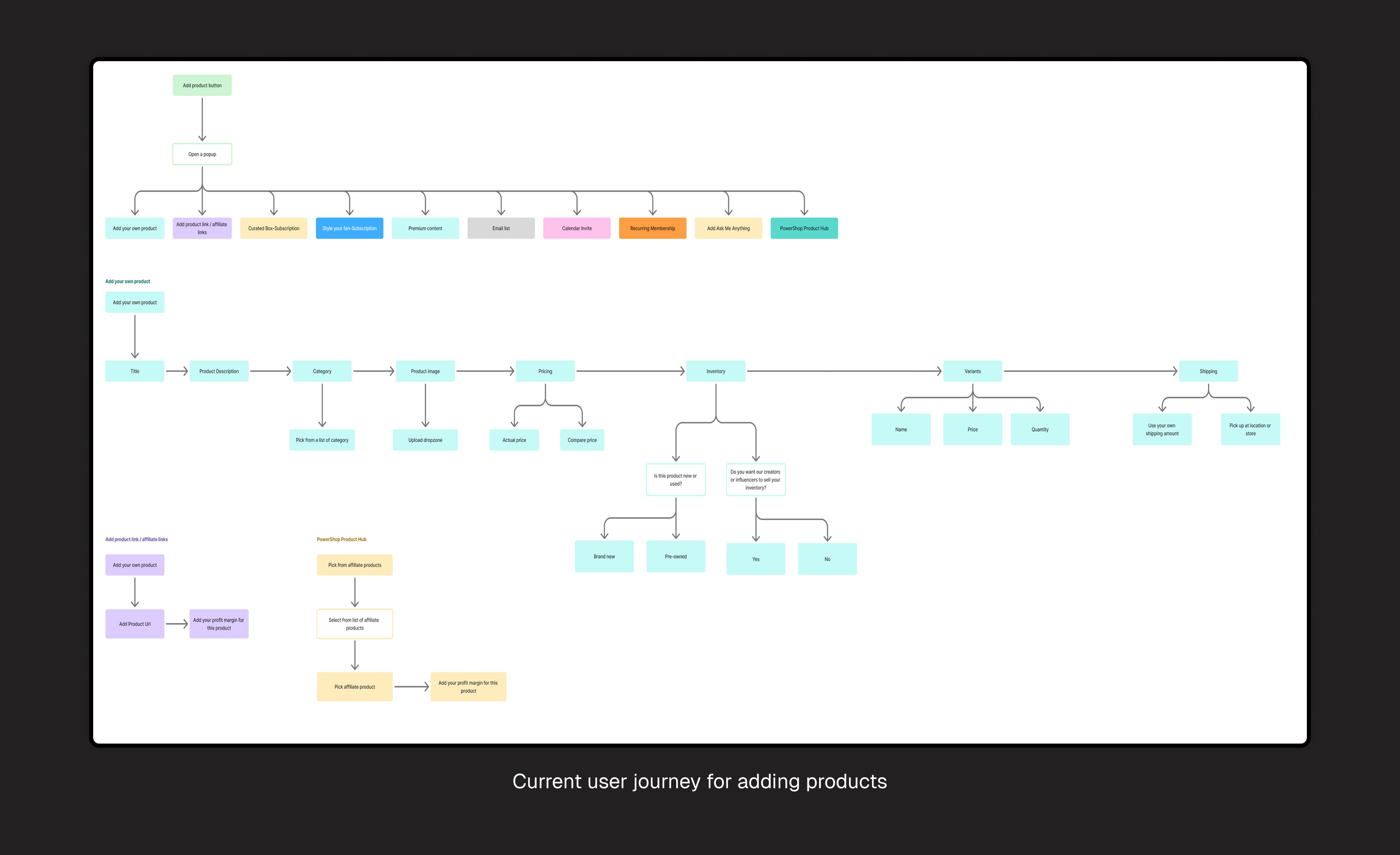Click the Select from list of affiliate products box

click(x=354, y=624)
